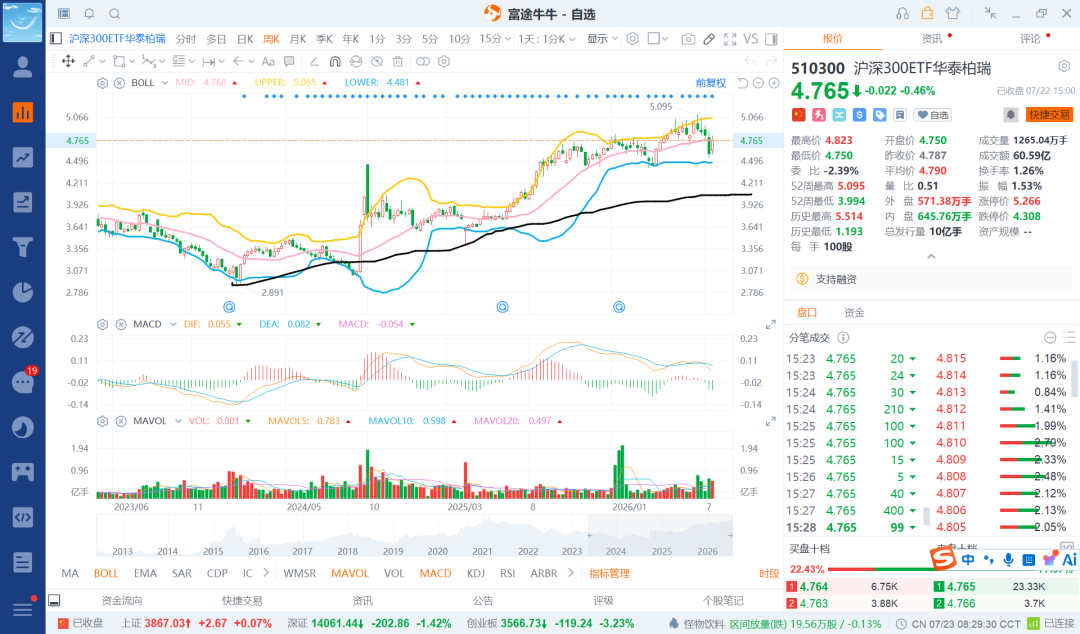Open 指标管理 indicator management
The height and width of the screenshot is (634, 1080).
(610, 573)
